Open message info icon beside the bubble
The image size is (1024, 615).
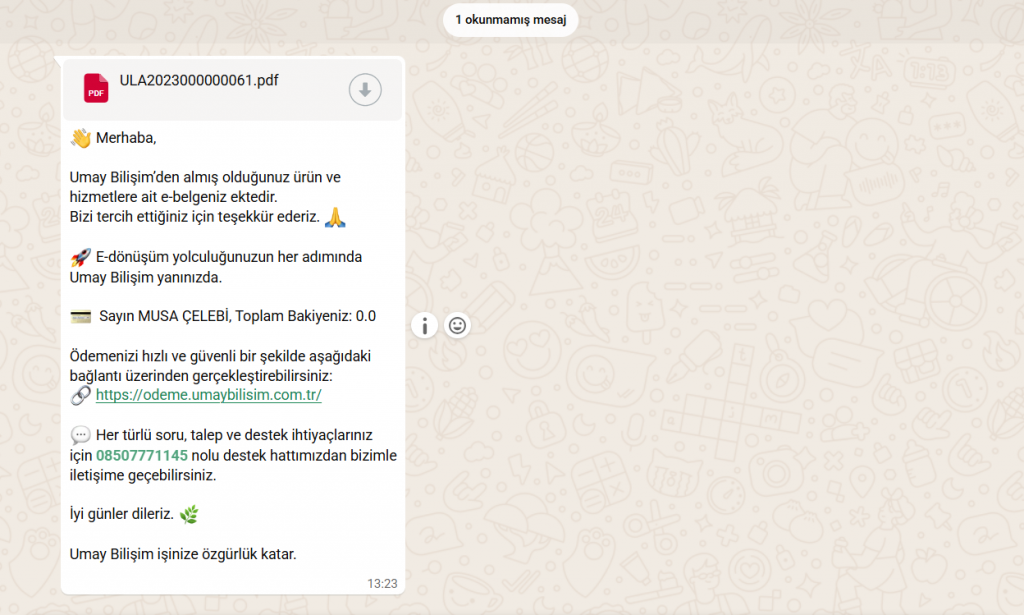pyautogui.click(x=424, y=325)
